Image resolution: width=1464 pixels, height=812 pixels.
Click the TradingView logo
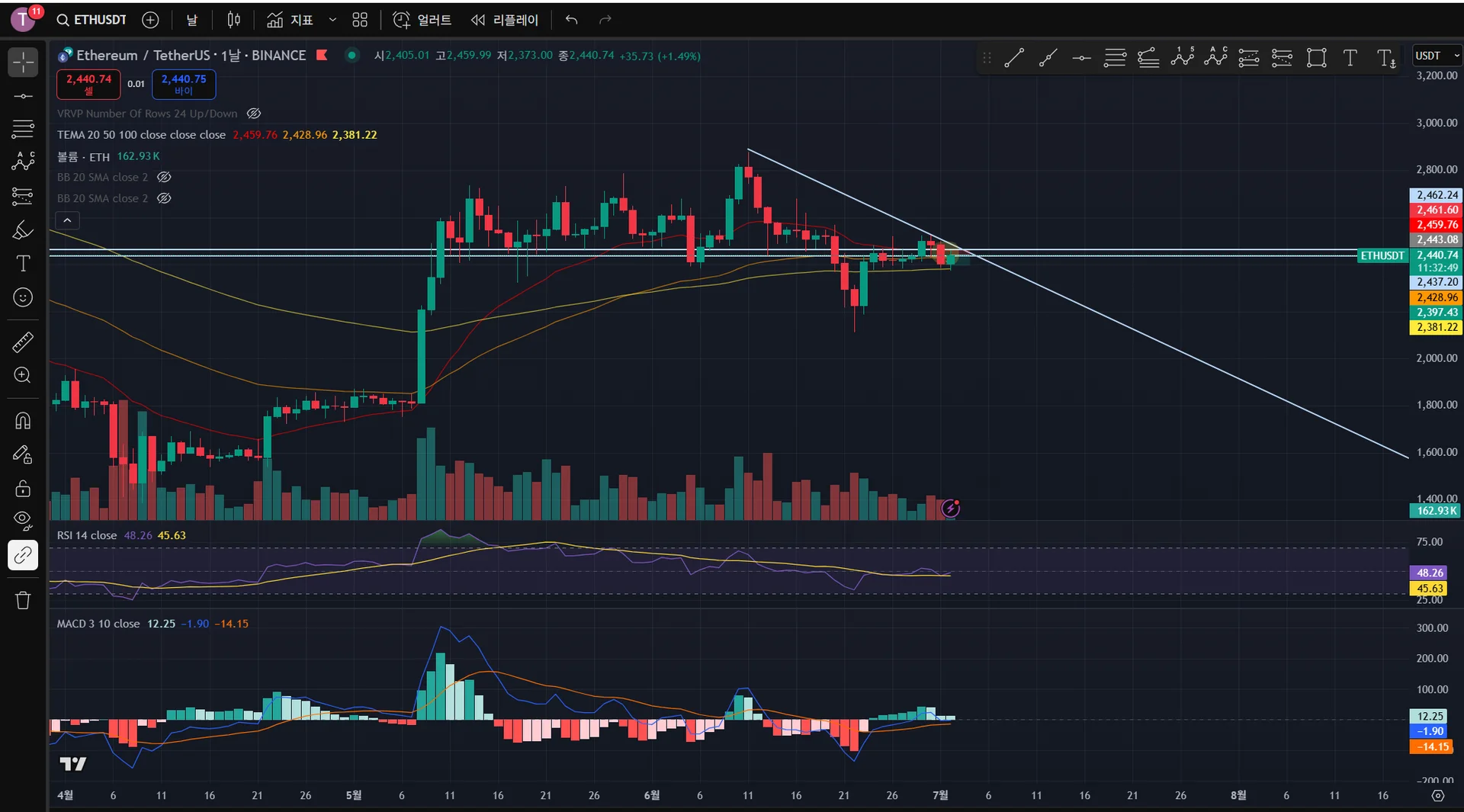[x=73, y=763]
